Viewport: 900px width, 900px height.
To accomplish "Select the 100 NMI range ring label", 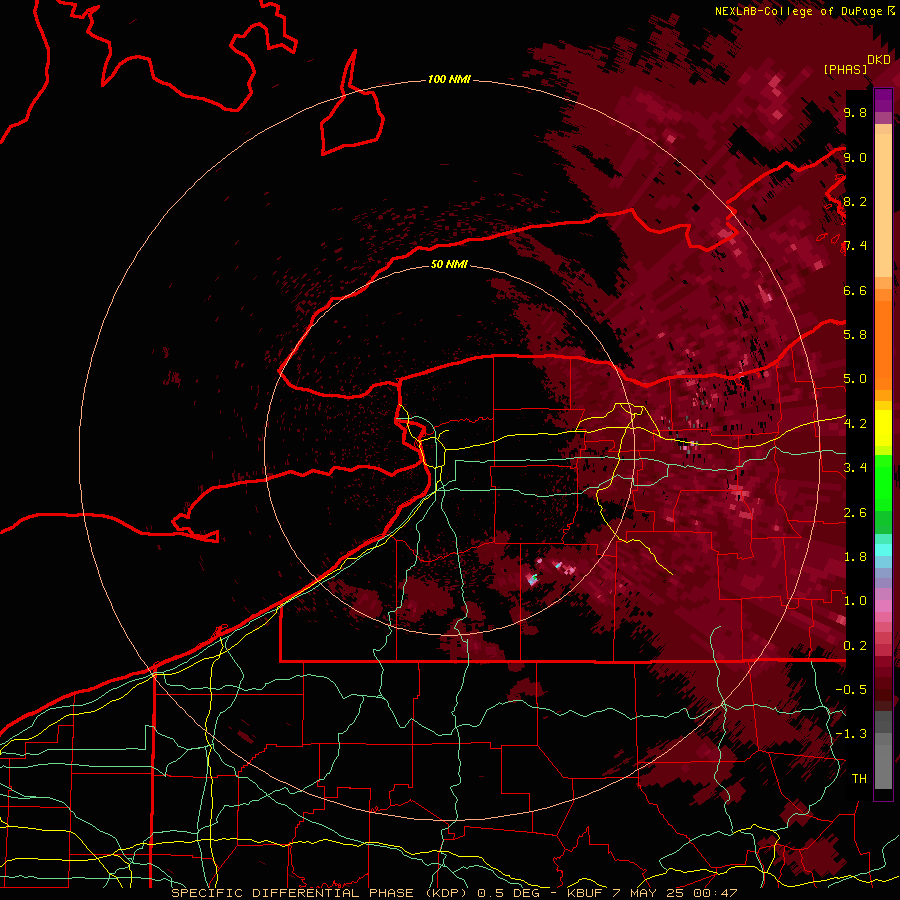I will (x=449, y=79).
